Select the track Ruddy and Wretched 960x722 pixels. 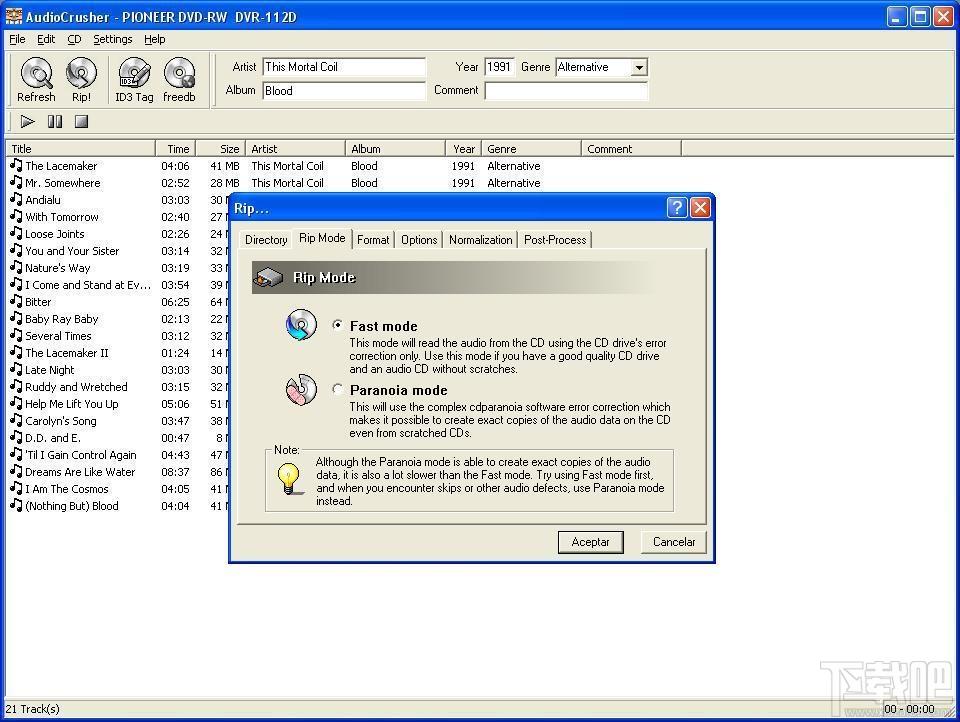point(77,387)
